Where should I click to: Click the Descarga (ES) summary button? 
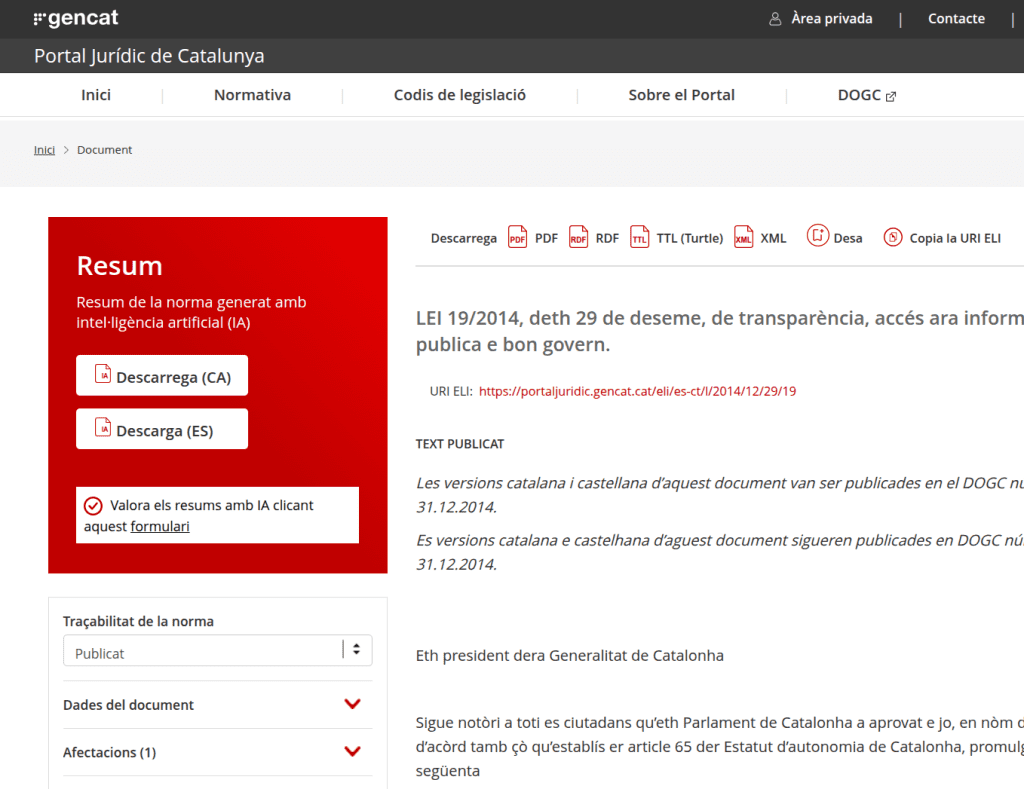(162, 430)
